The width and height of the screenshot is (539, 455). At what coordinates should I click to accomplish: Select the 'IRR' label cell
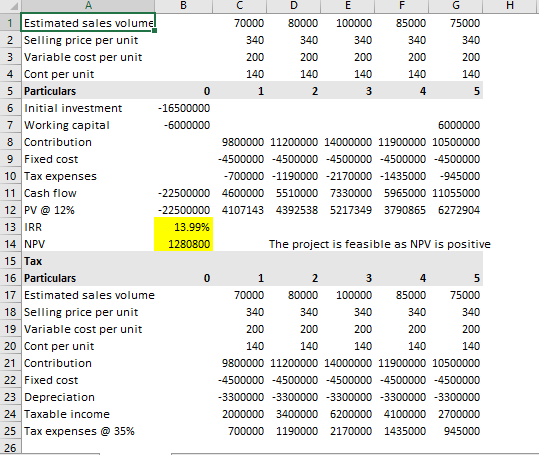88,227
